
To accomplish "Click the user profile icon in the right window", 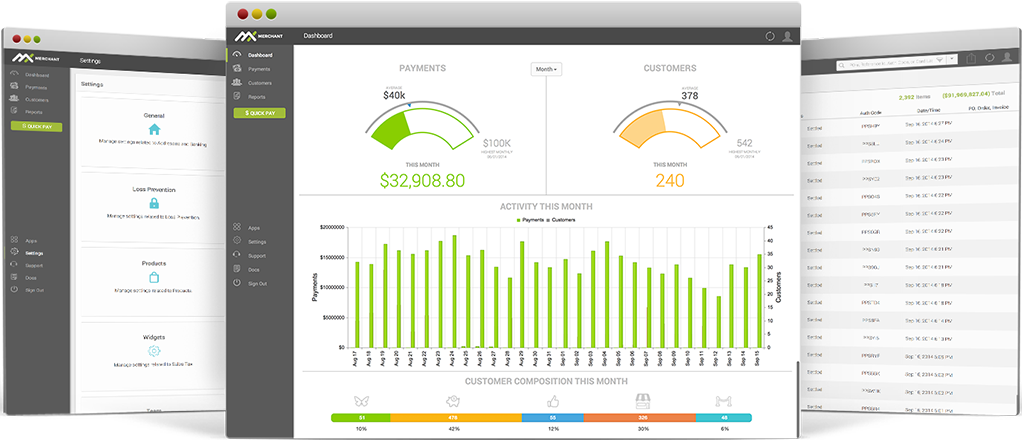I will click(x=1008, y=58).
